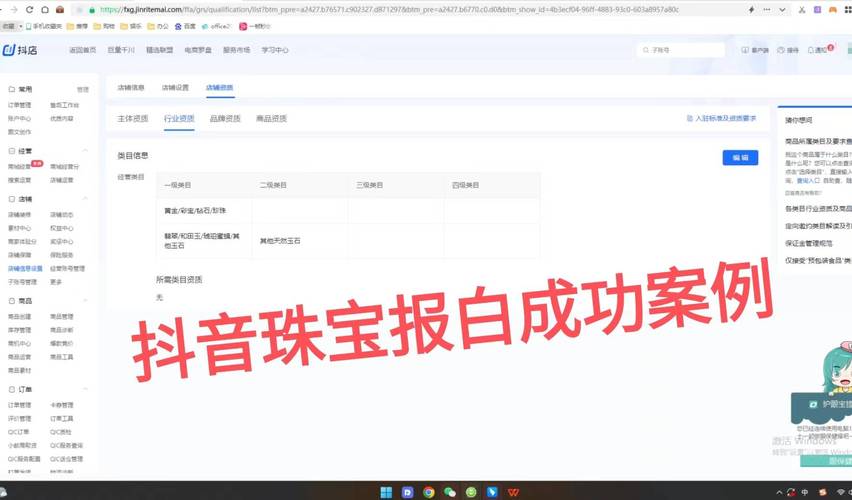Open the blue bird app on taskbar
Screen dimensions: 852x500
pyautogui.click(x=492, y=492)
